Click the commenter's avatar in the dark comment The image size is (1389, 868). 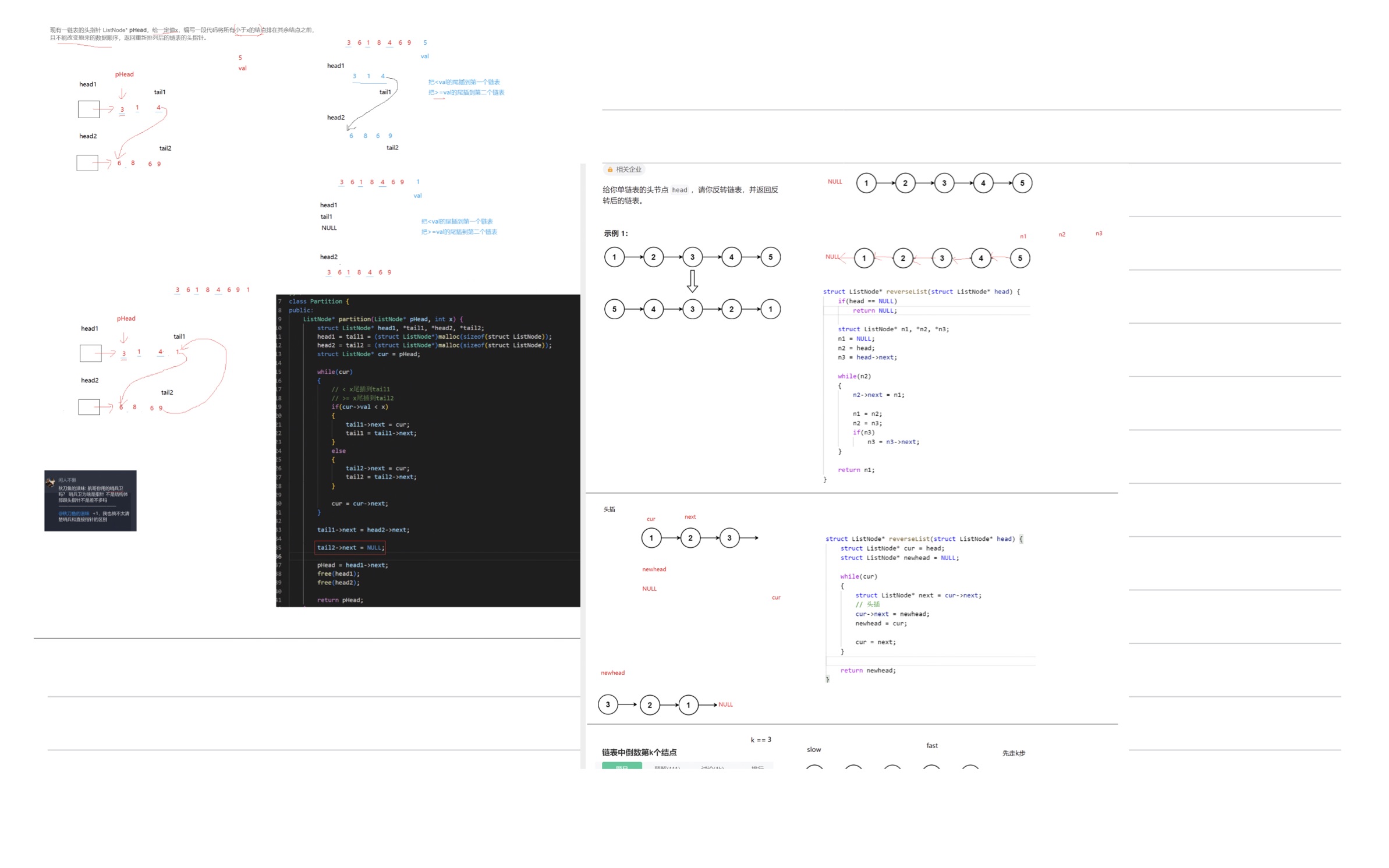[51, 482]
